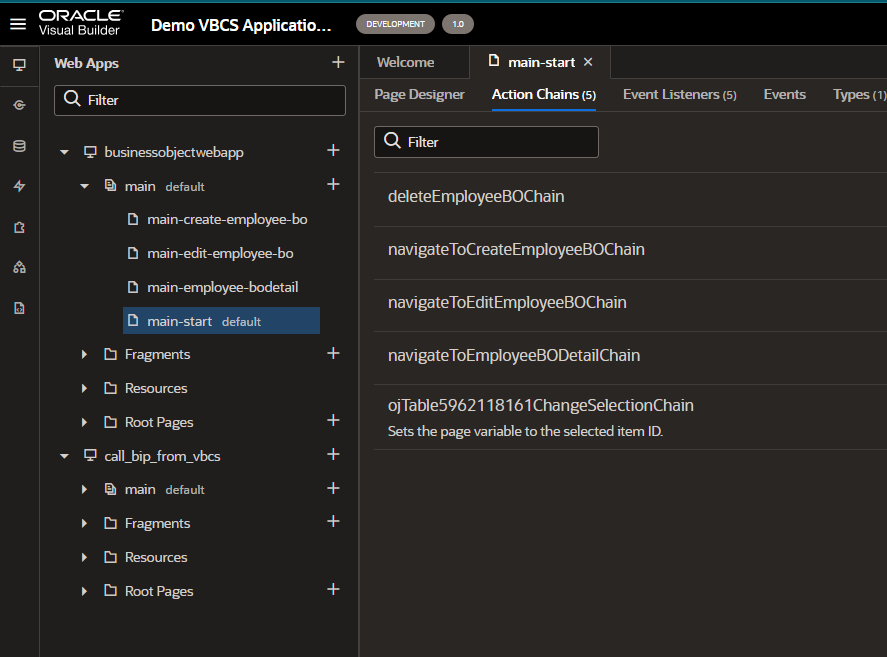887x657 pixels.
Task: Click the shapes icon in the navigator
Action: pyautogui.click(x=19, y=267)
